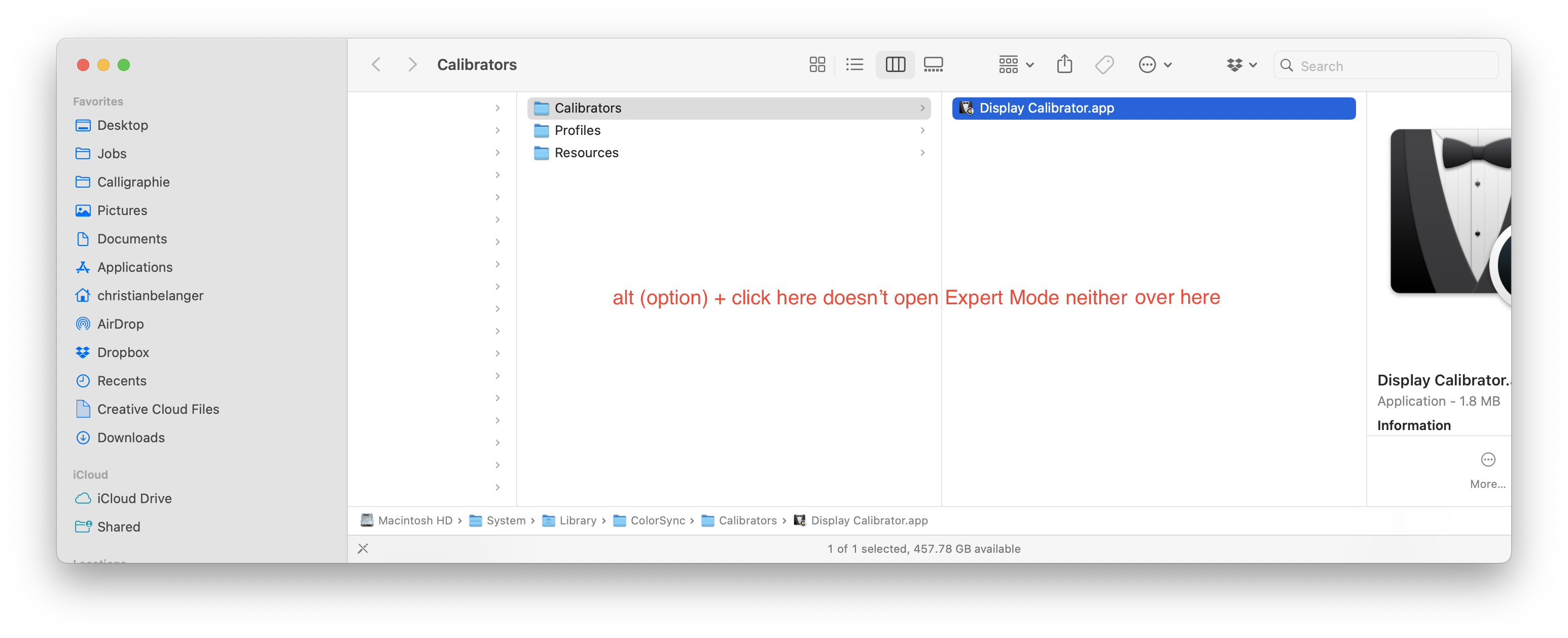Open the Group By dropdown
Image resolution: width=1568 pixels, height=638 pixels.
[1015, 64]
